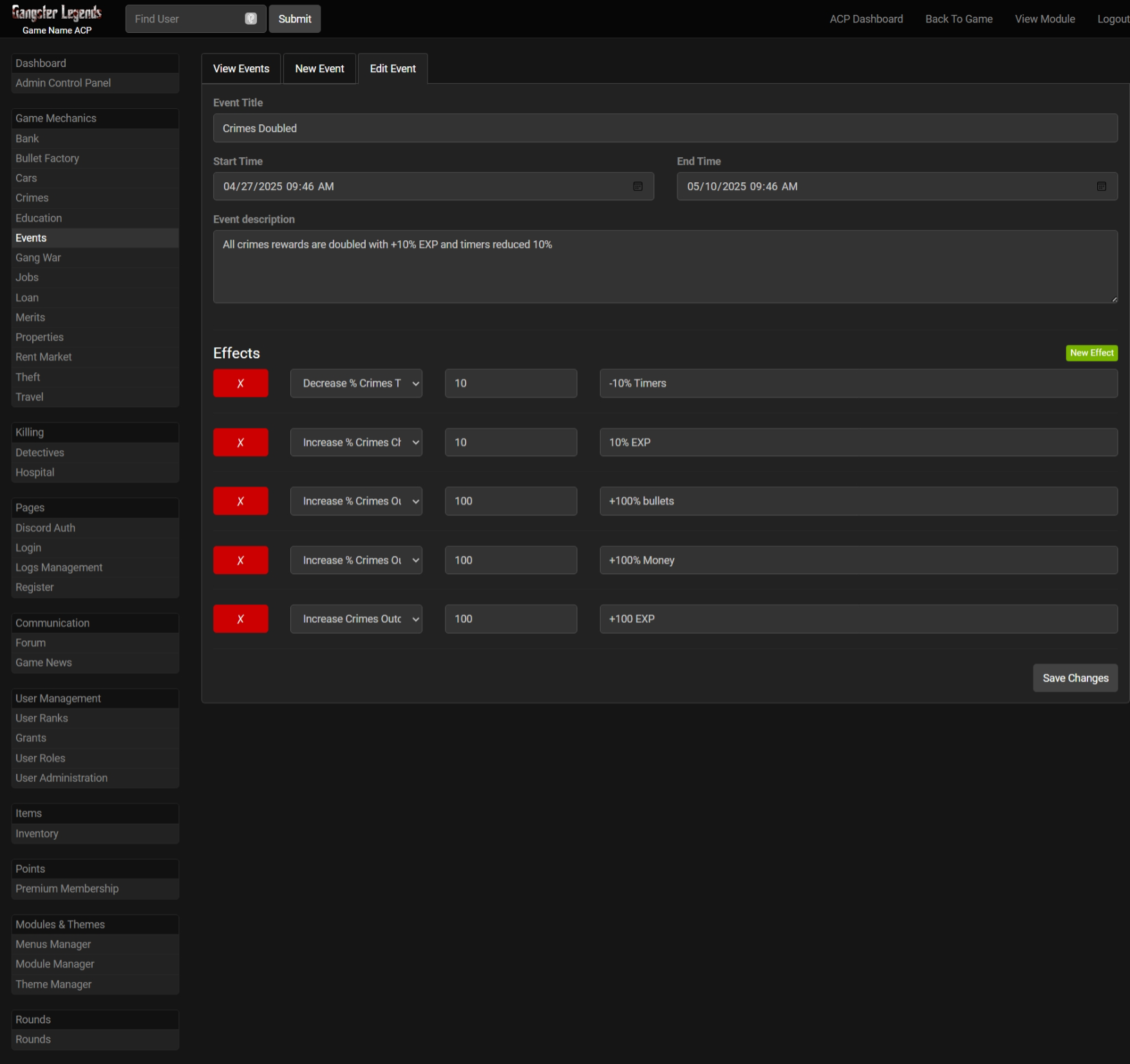Click the Gangster Legends logo
Image resolution: width=1130 pixels, height=1064 pixels.
pos(57,13)
